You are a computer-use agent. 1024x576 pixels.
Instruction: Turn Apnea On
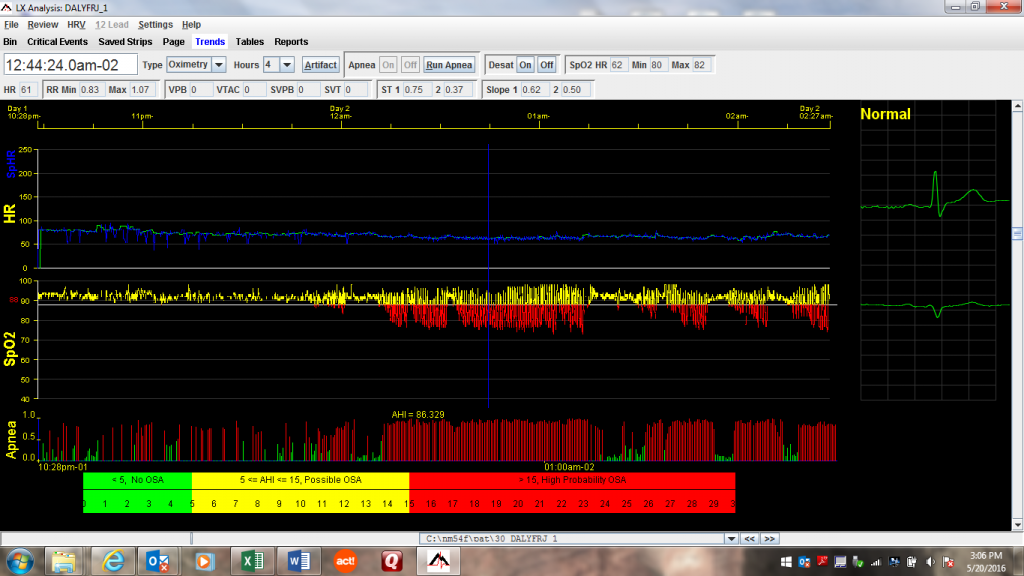click(x=389, y=65)
